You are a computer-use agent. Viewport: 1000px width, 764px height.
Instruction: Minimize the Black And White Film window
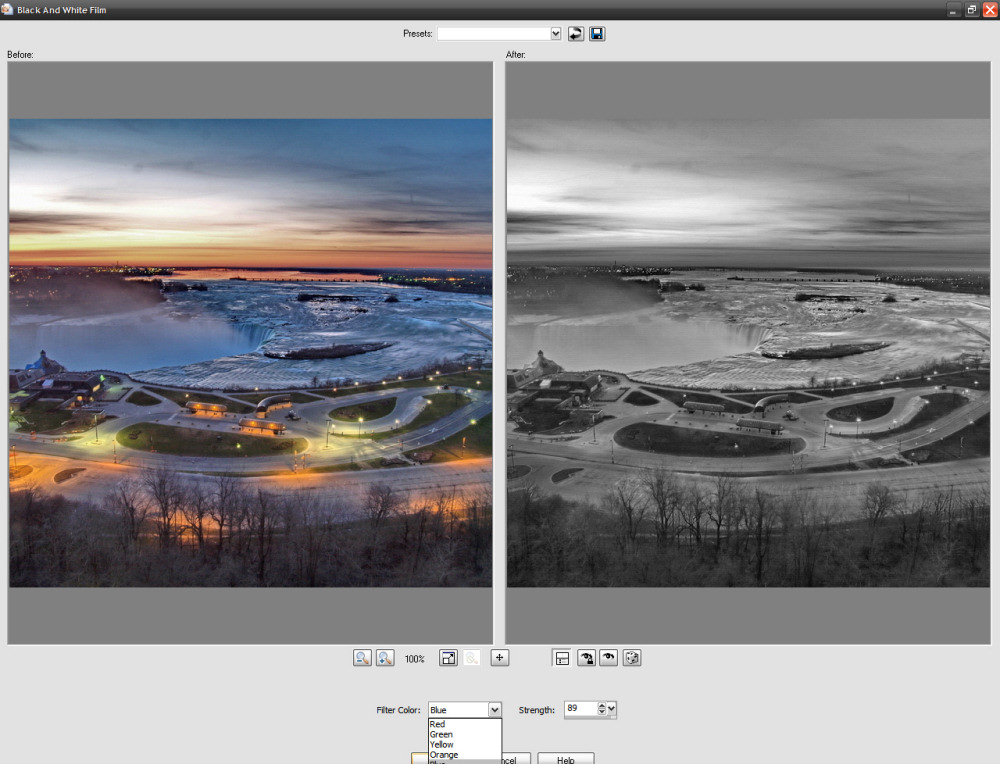pos(953,10)
